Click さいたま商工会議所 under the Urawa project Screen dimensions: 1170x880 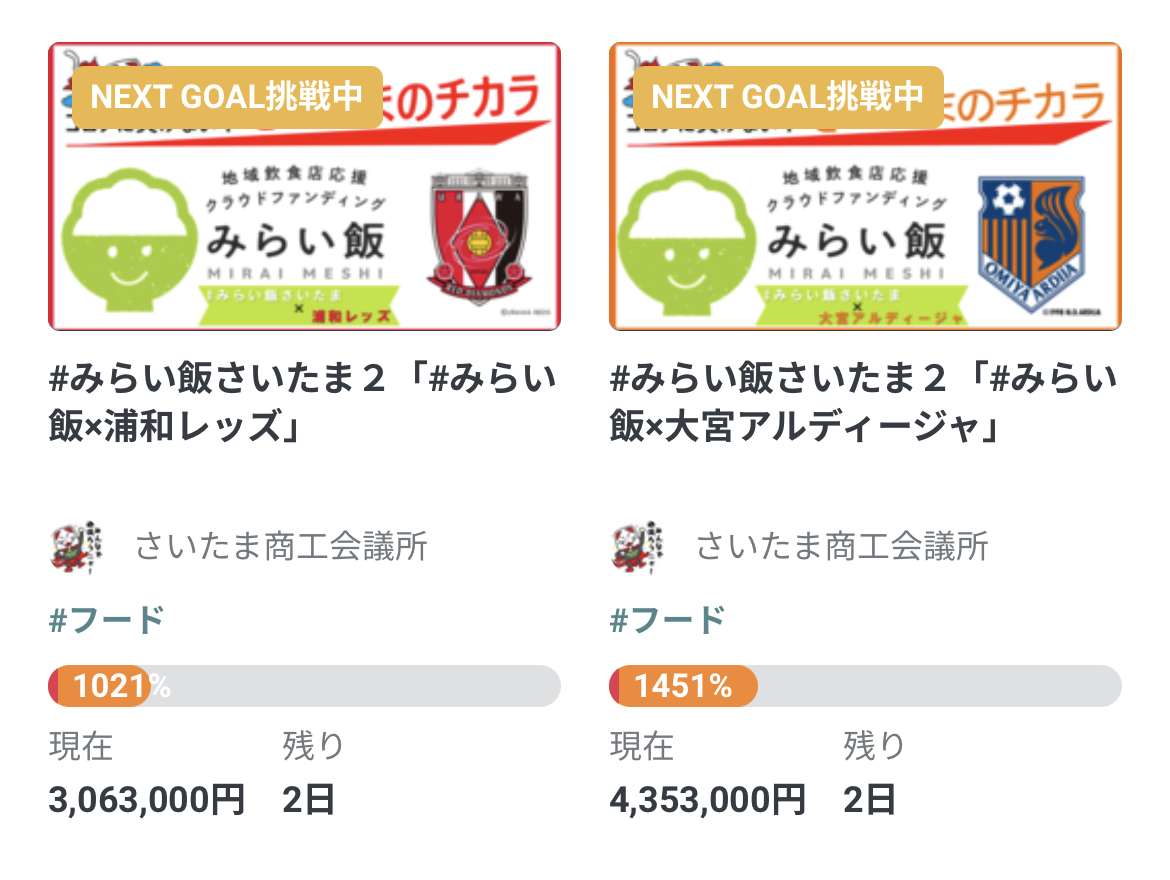tap(281, 546)
